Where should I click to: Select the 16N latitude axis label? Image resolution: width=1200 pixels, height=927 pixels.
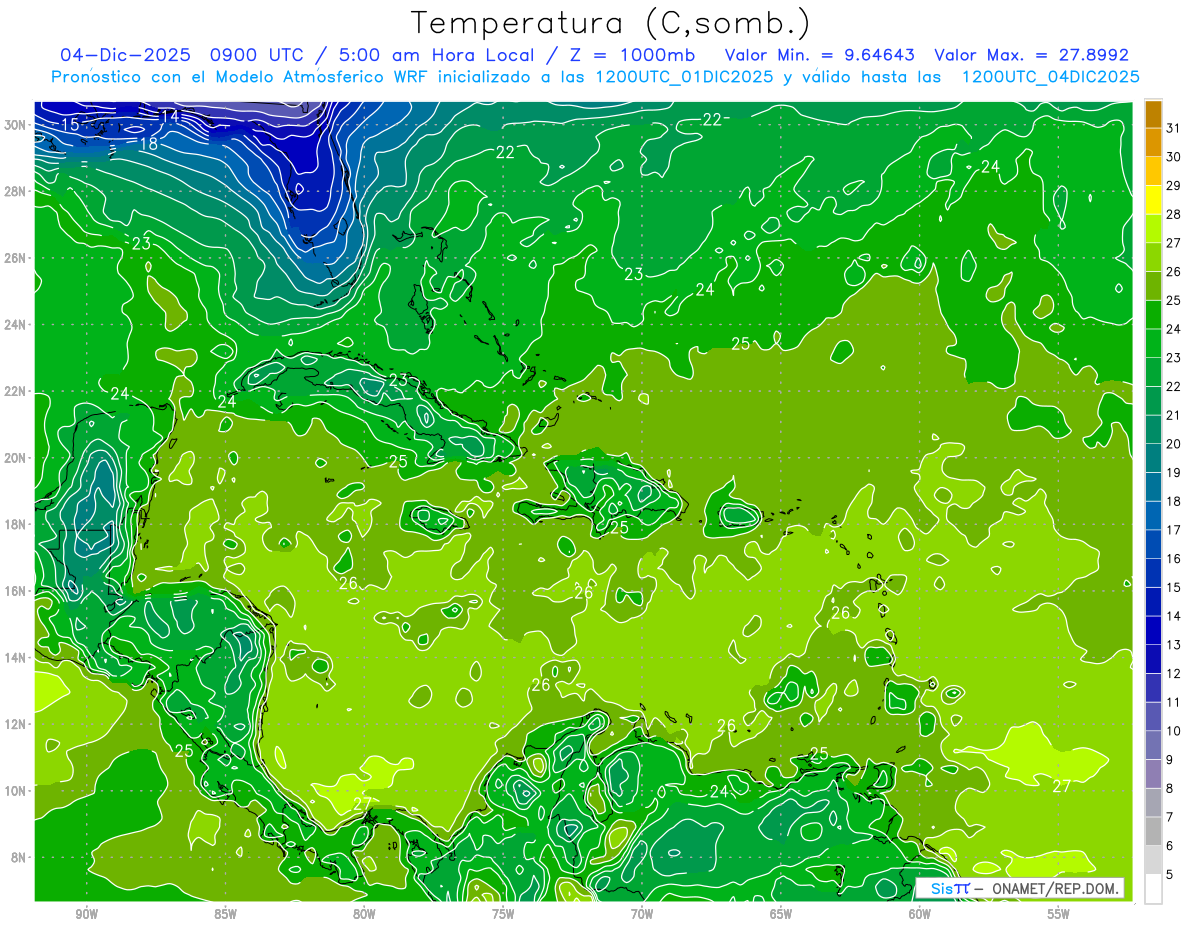coord(15,591)
